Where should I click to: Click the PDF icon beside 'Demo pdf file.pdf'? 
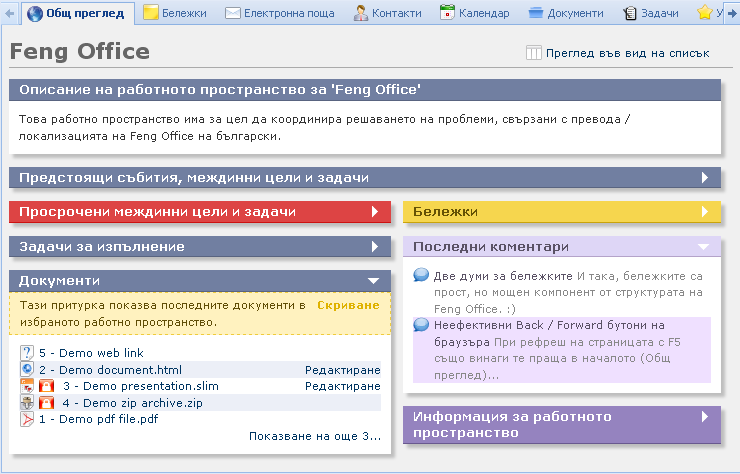tap(27, 419)
